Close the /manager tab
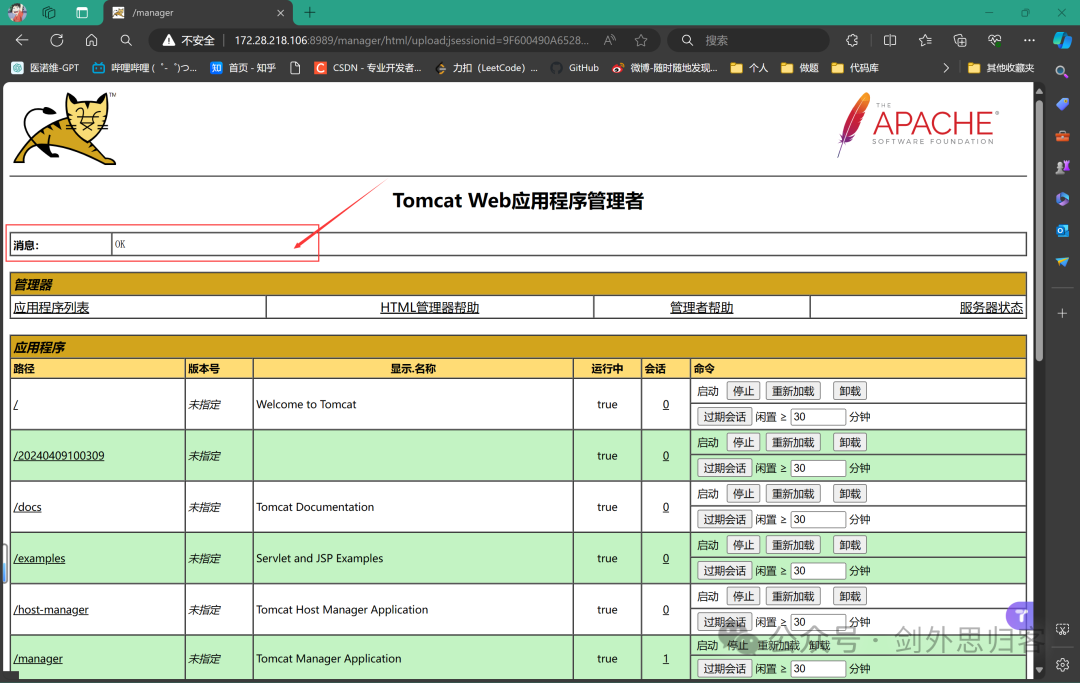Viewport: 1080px width, 683px height. (280, 12)
